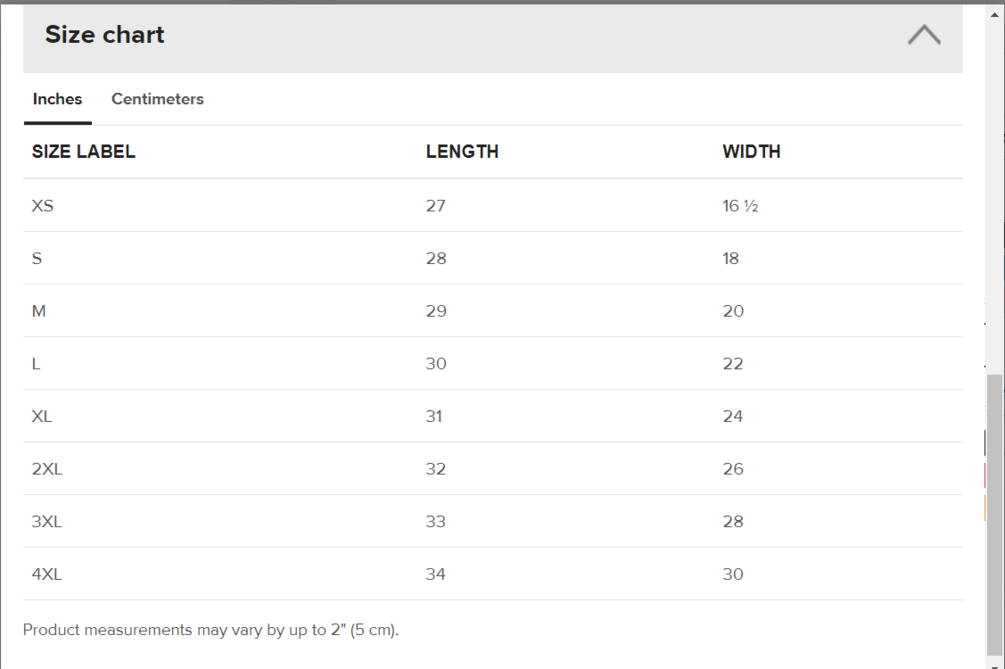The image size is (1005, 669).
Task: Click the 16 ½ width value
Action: click(740, 206)
